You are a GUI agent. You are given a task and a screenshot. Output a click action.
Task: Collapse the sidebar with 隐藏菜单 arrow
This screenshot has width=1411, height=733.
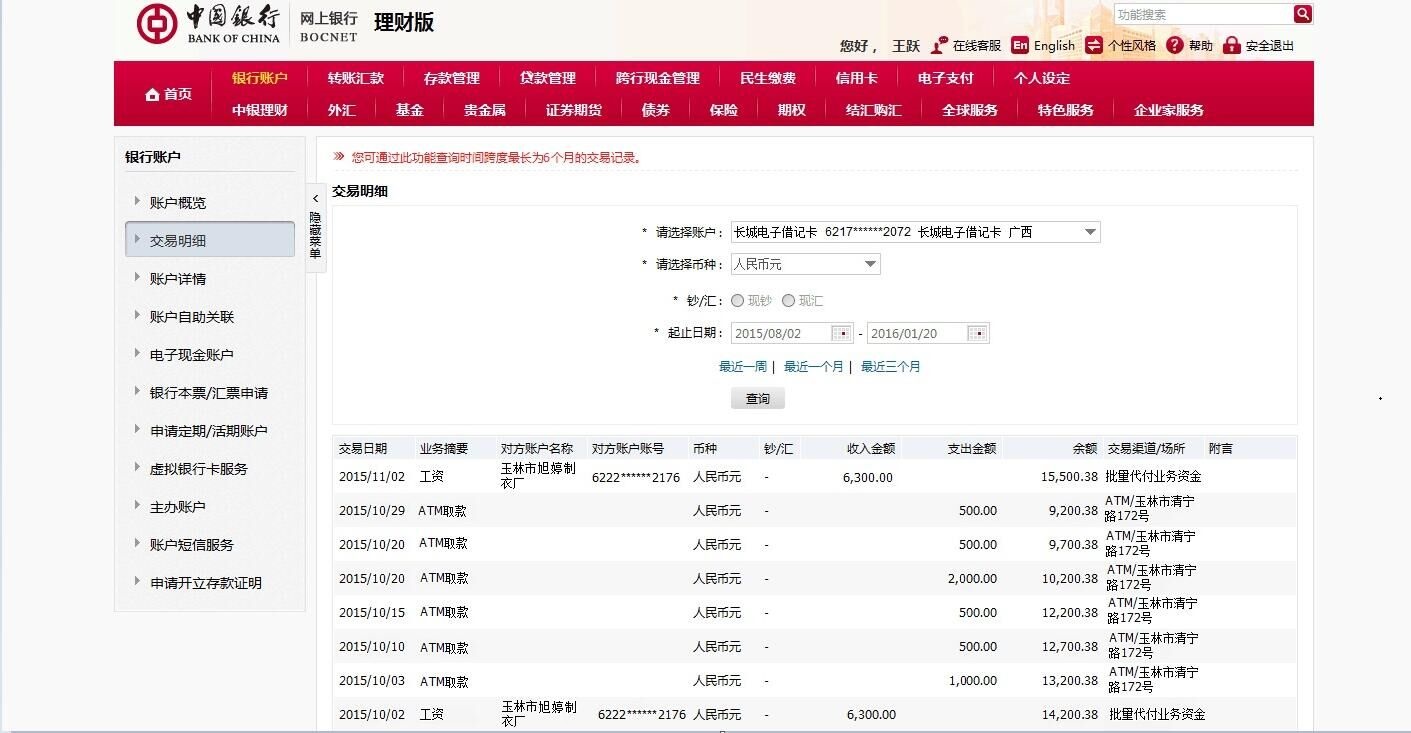tap(315, 200)
